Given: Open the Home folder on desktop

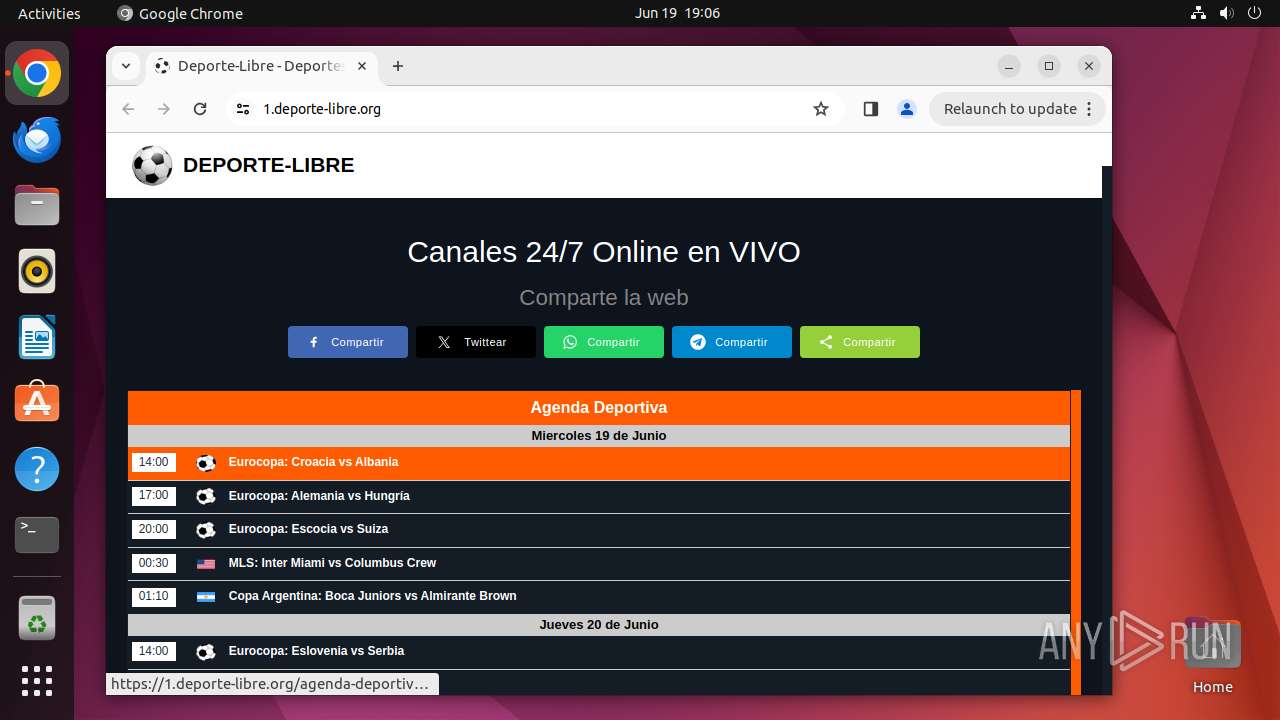Looking at the screenshot, I should click(x=1212, y=656).
